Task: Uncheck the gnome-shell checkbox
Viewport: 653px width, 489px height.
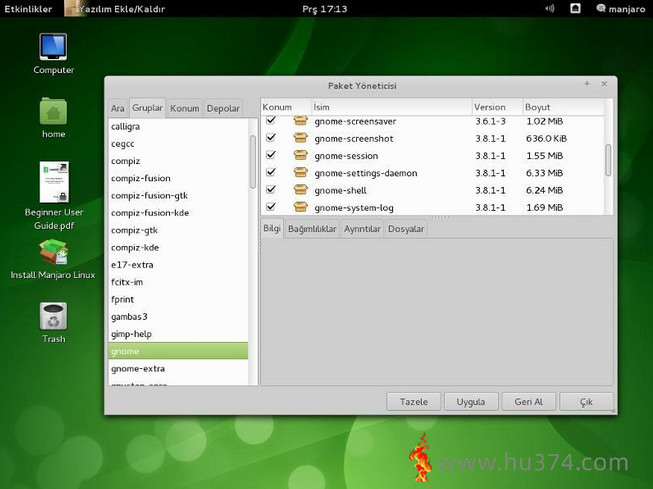Action: point(271,190)
